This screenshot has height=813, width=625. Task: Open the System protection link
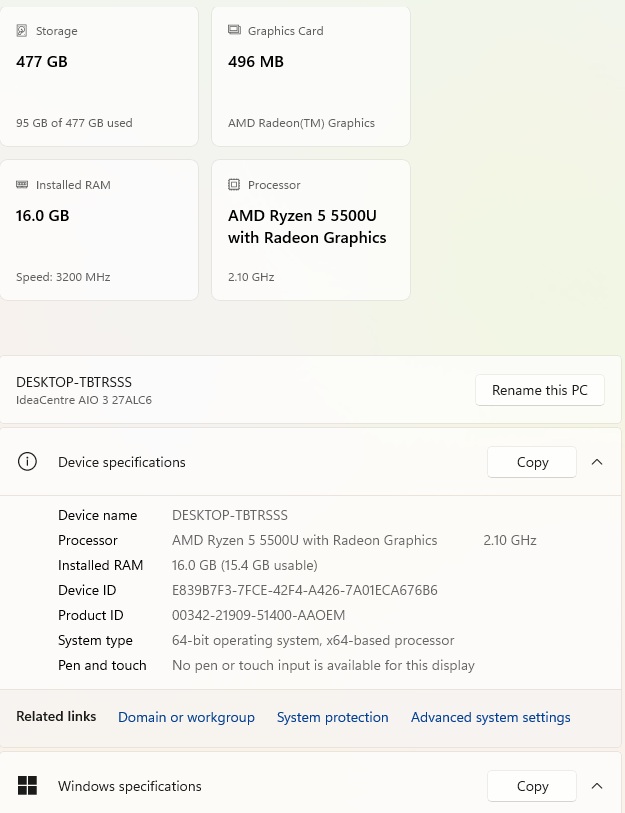[x=332, y=717]
